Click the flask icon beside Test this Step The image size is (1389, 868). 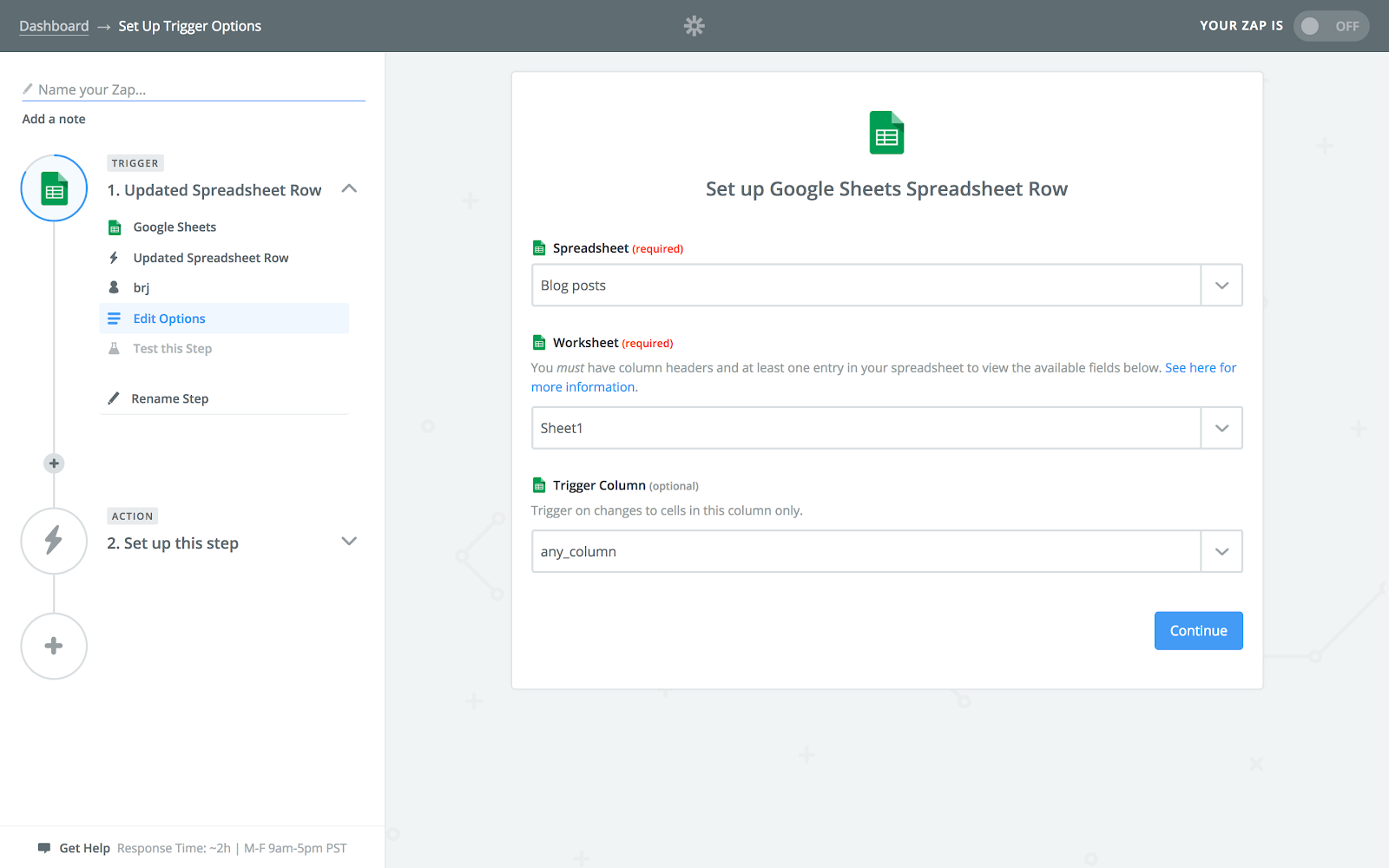pos(114,348)
